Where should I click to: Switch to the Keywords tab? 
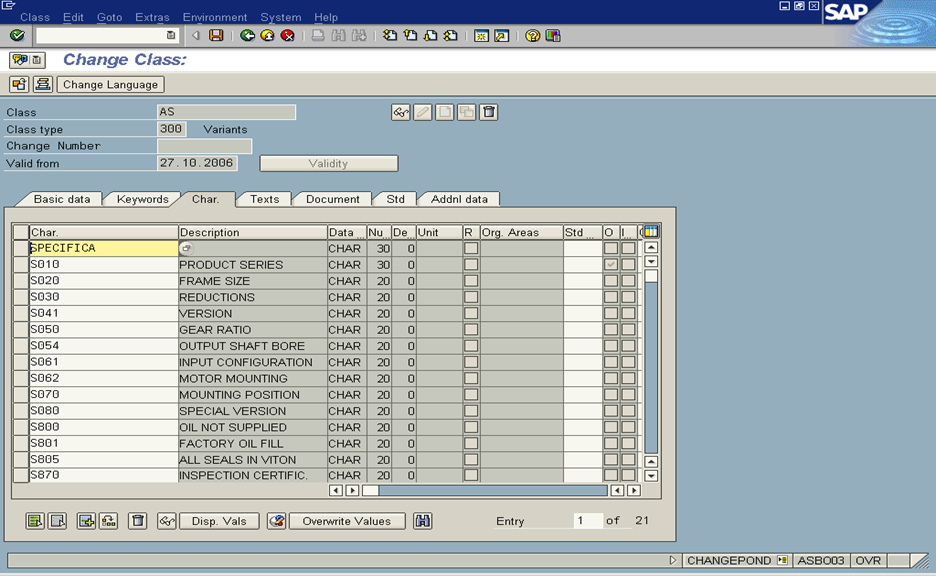(x=143, y=199)
